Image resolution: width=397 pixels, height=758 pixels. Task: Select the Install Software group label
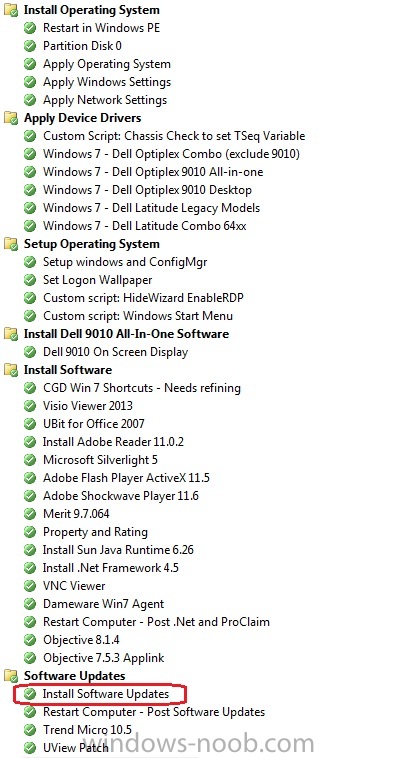[x=68, y=370]
